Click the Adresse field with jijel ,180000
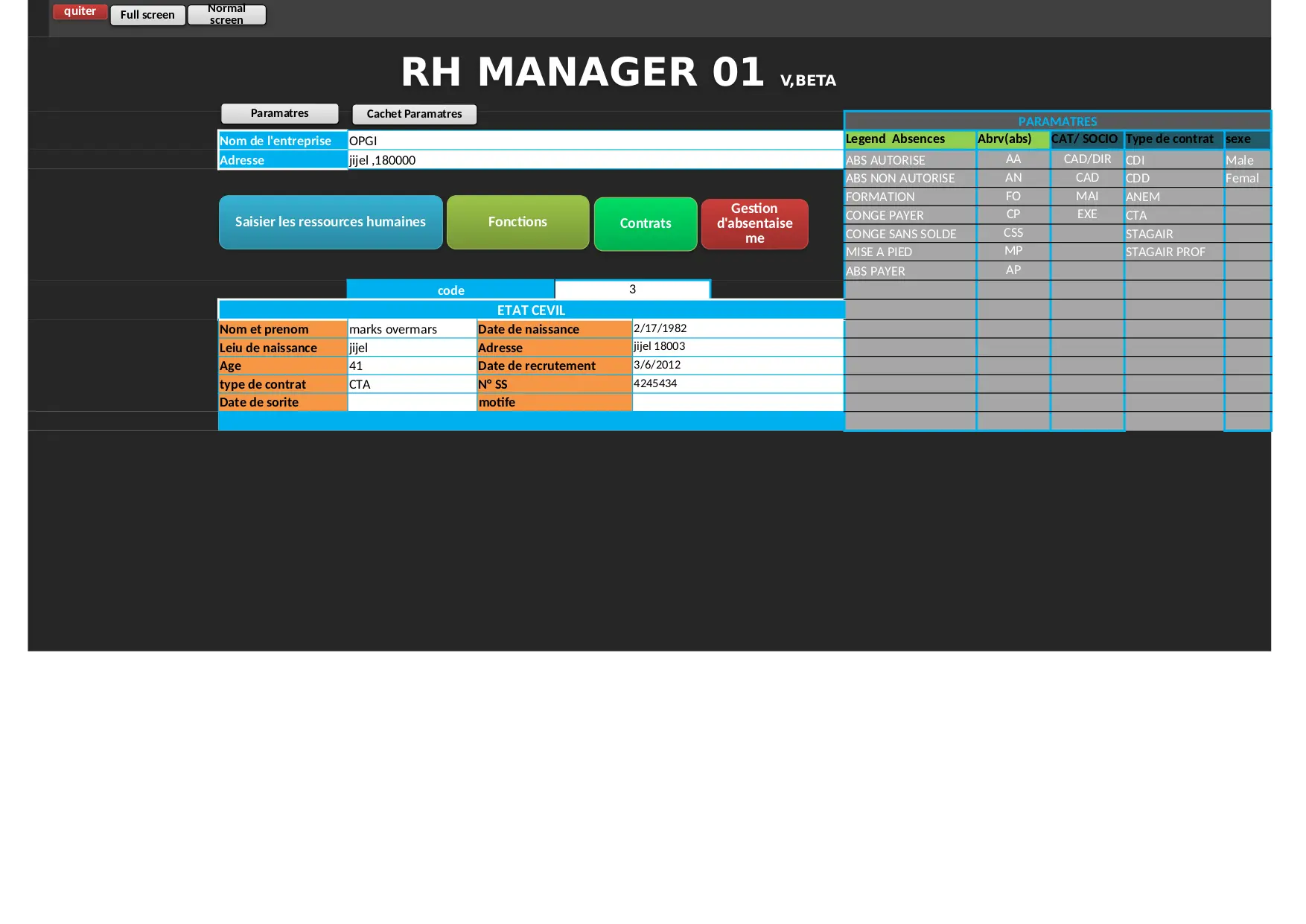Viewport: 1306px width, 924px height. tap(594, 160)
